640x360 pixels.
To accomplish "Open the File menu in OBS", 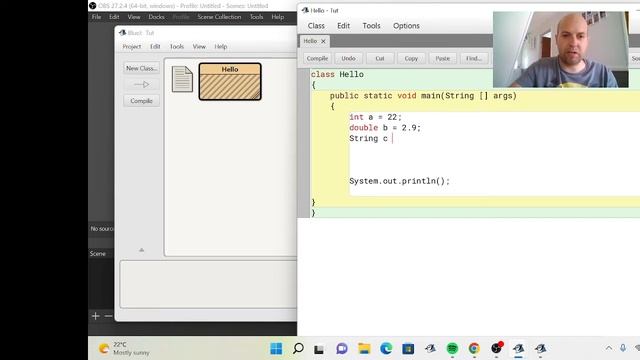I will tap(96, 17).
